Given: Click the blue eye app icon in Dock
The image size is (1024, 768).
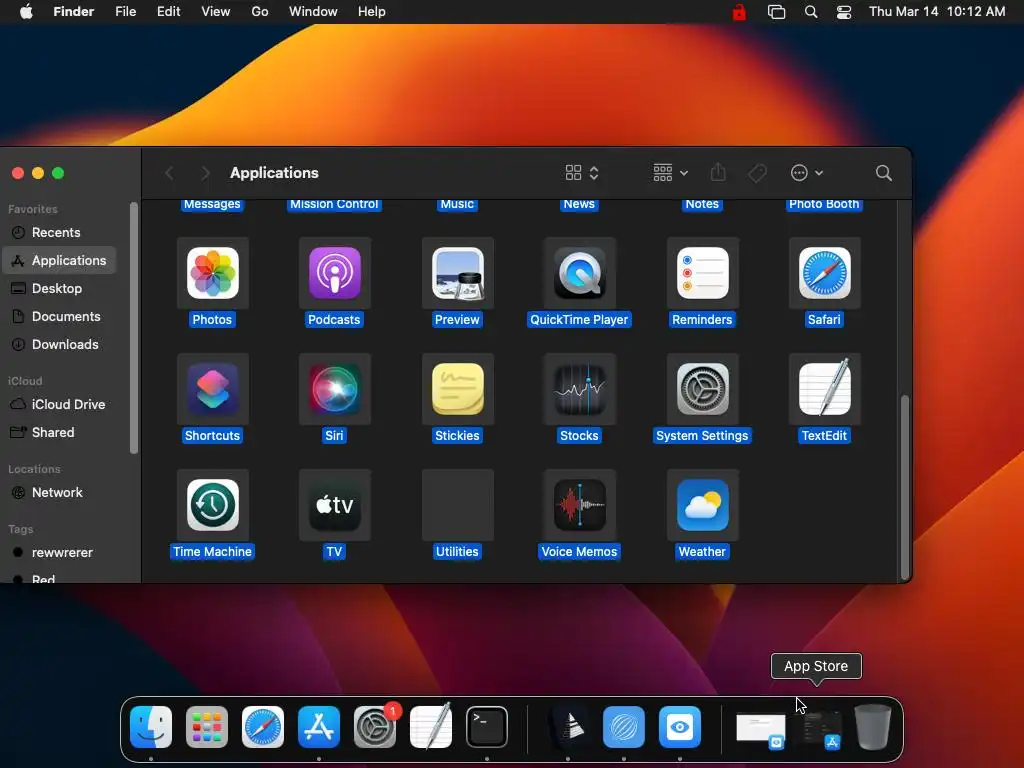Looking at the screenshot, I should [x=679, y=727].
